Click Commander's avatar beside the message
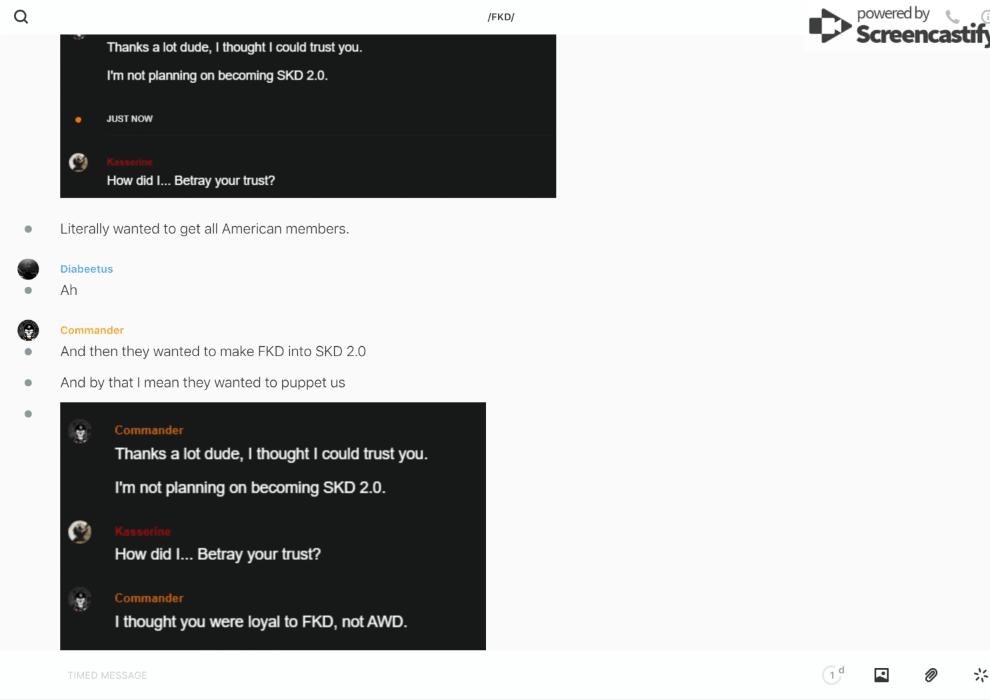The height and width of the screenshot is (700, 990). pyautogui.click(x=28, y=330)
